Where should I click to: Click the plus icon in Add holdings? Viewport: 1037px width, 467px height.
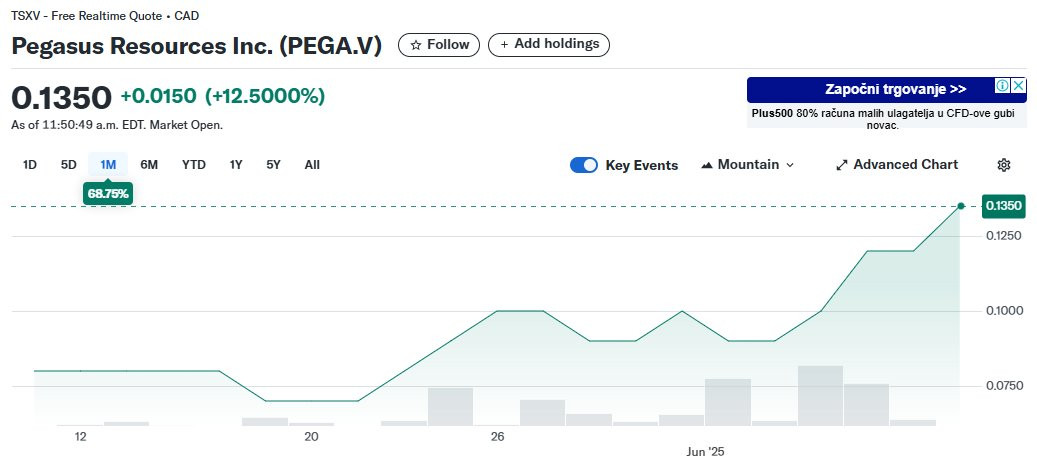coord(504,45)
